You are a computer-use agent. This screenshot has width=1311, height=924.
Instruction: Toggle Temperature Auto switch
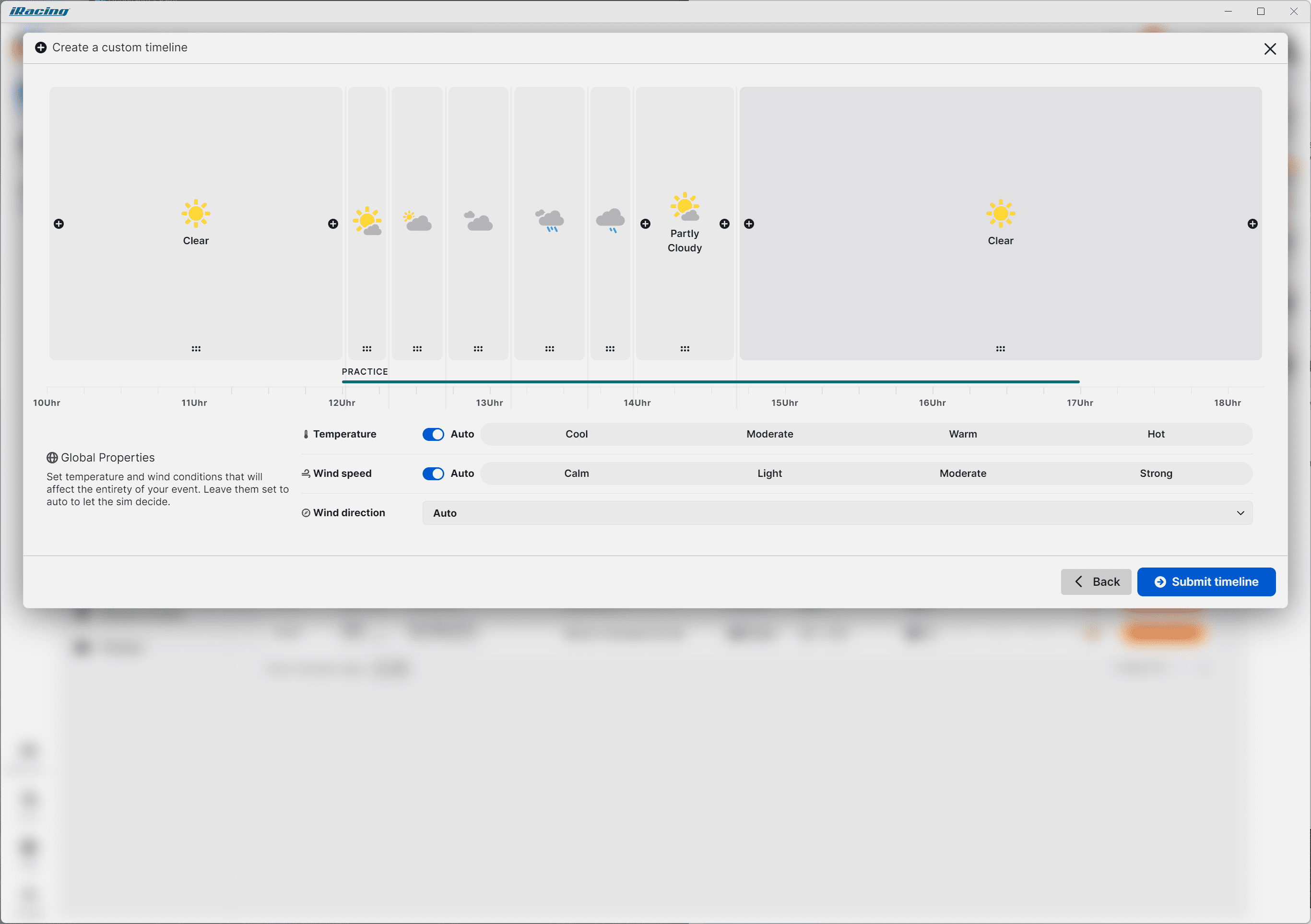coord(433,434)
